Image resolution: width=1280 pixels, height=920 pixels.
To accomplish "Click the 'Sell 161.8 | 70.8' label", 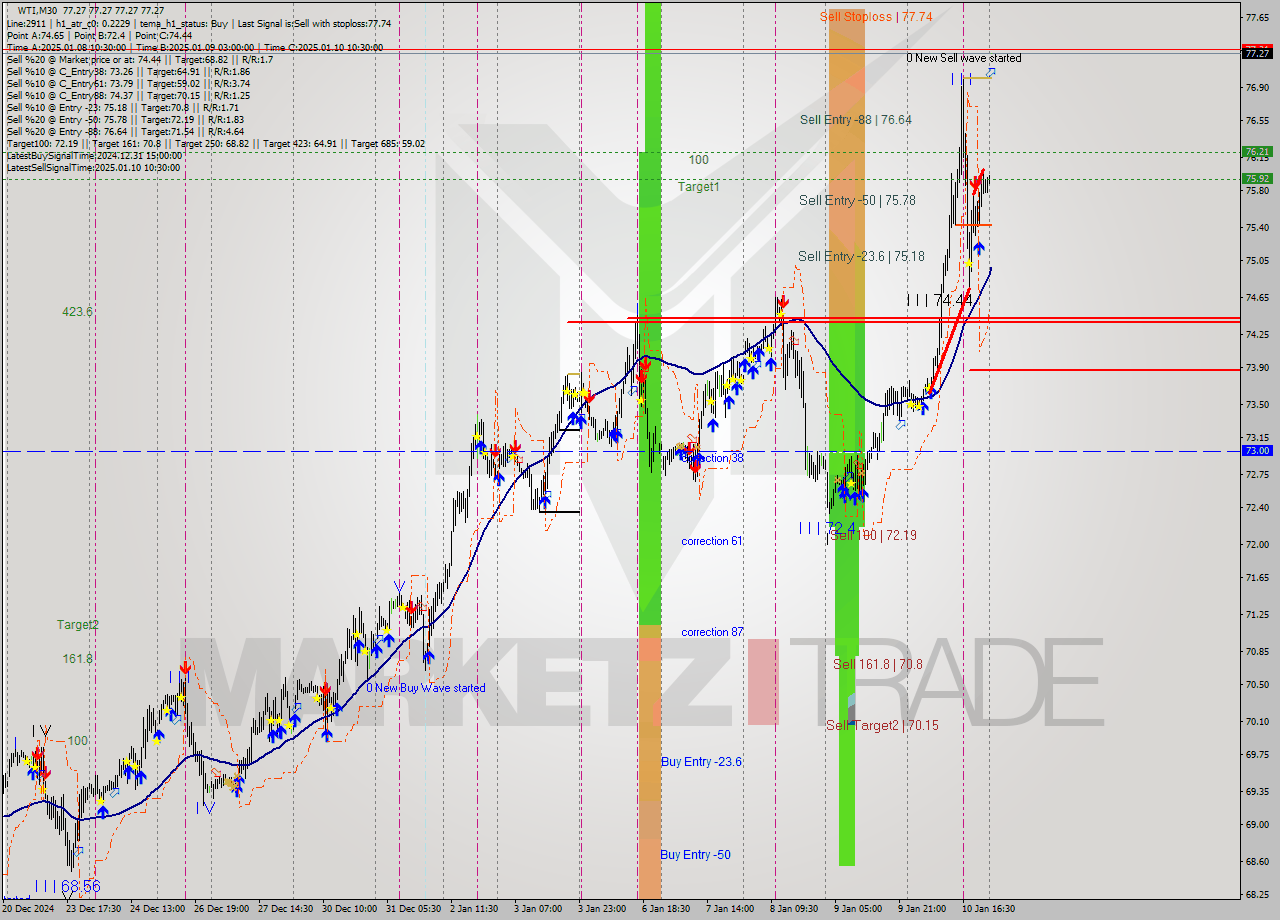I will 878,664.
